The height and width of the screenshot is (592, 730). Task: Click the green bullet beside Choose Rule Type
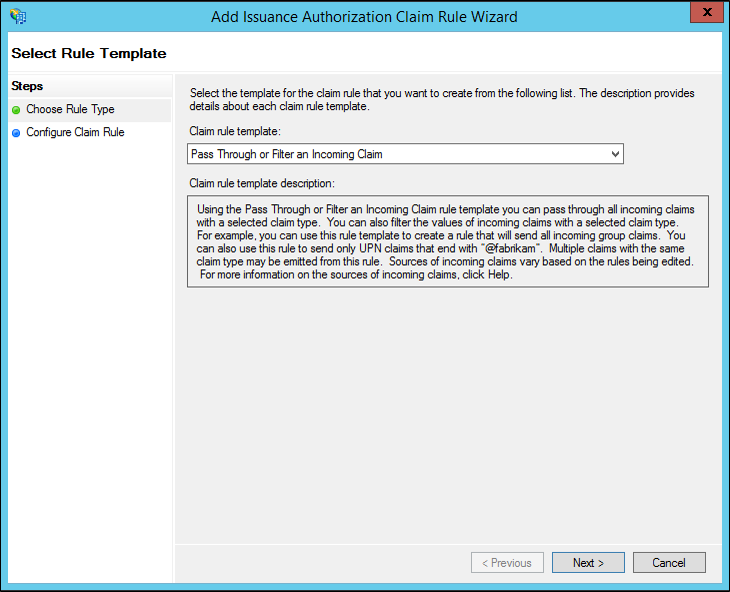pyautogui.click(x=16, y=110)
